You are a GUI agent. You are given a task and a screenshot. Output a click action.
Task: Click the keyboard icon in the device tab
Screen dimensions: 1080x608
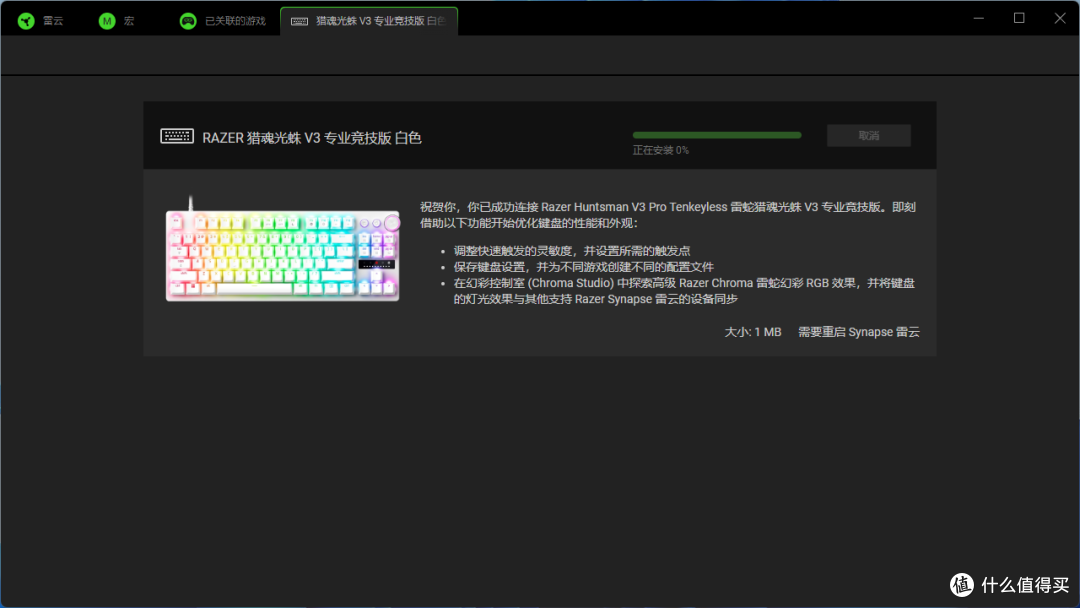click(300, 21)
